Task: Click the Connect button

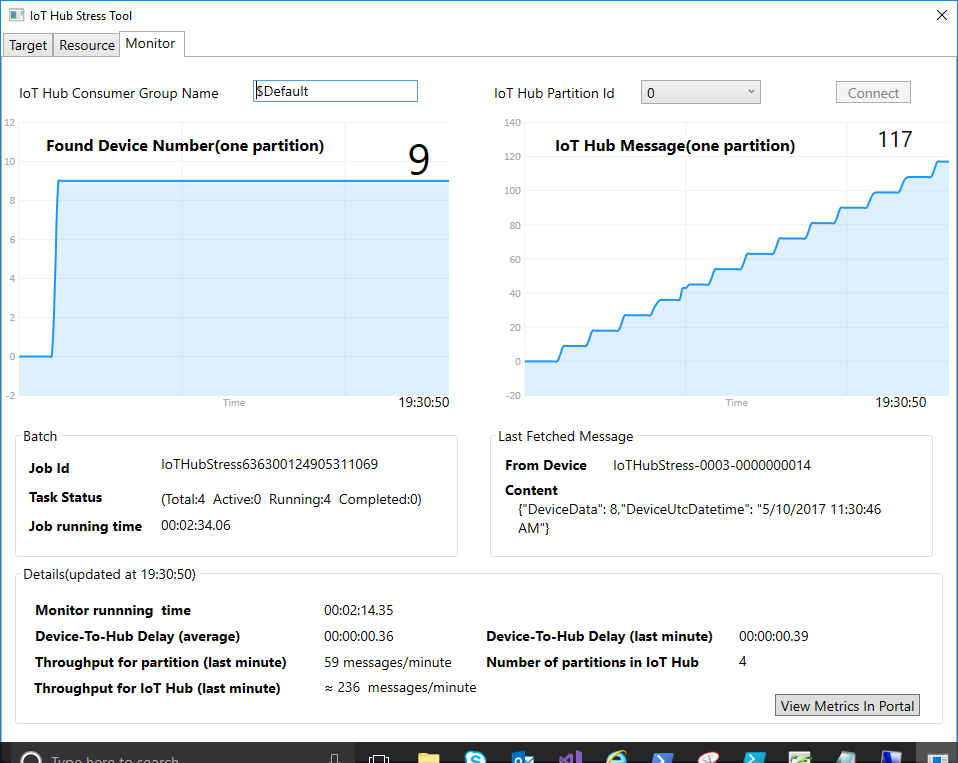Action: [x=873, y=93]
